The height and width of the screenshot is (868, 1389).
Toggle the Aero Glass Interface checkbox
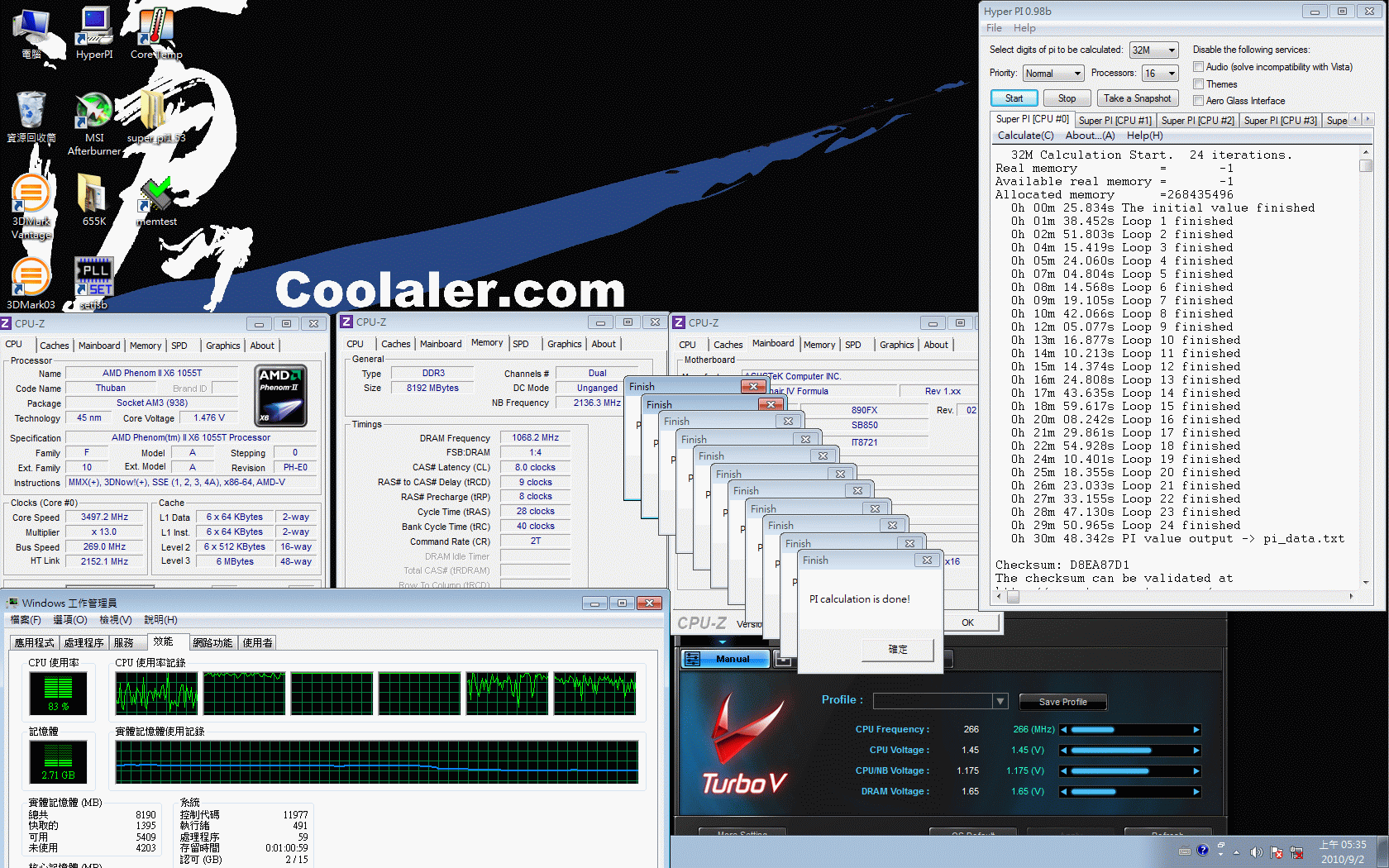1198,101
